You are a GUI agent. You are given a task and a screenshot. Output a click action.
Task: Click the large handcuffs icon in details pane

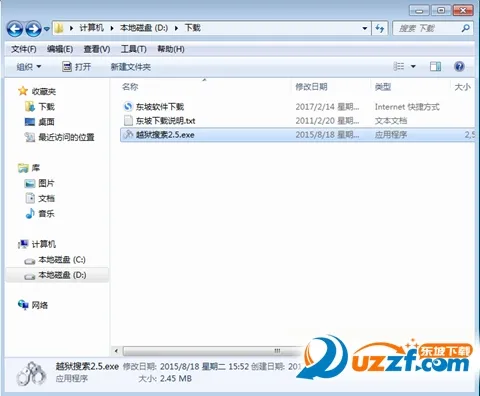click(x=31, y=373)
